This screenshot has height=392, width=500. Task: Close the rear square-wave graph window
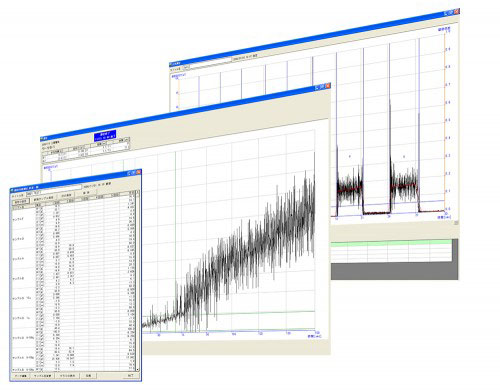(x=457, y=12)
